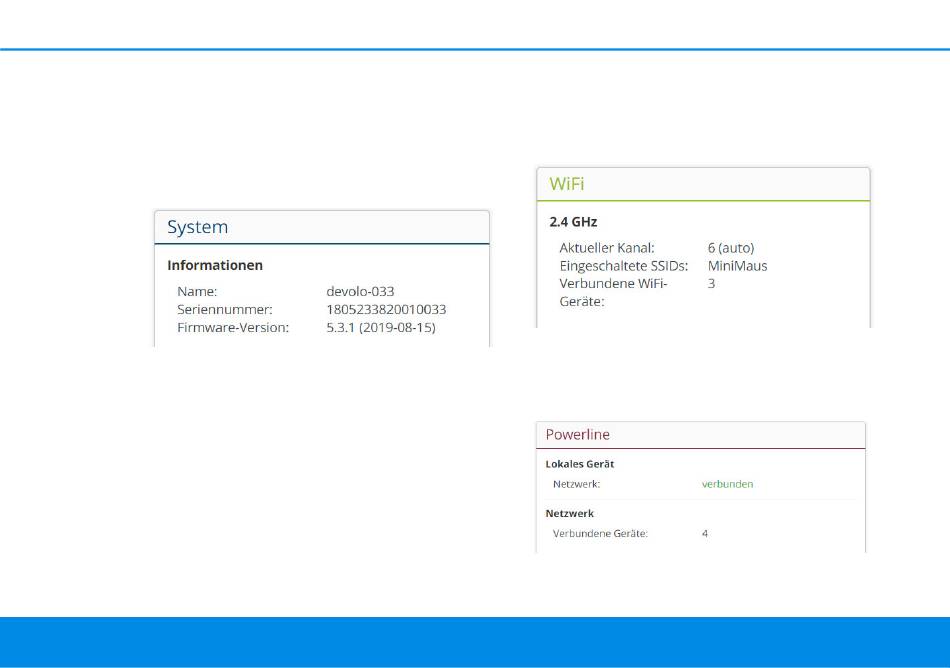Select the SSID name MiniMaus

coord(737,266)
